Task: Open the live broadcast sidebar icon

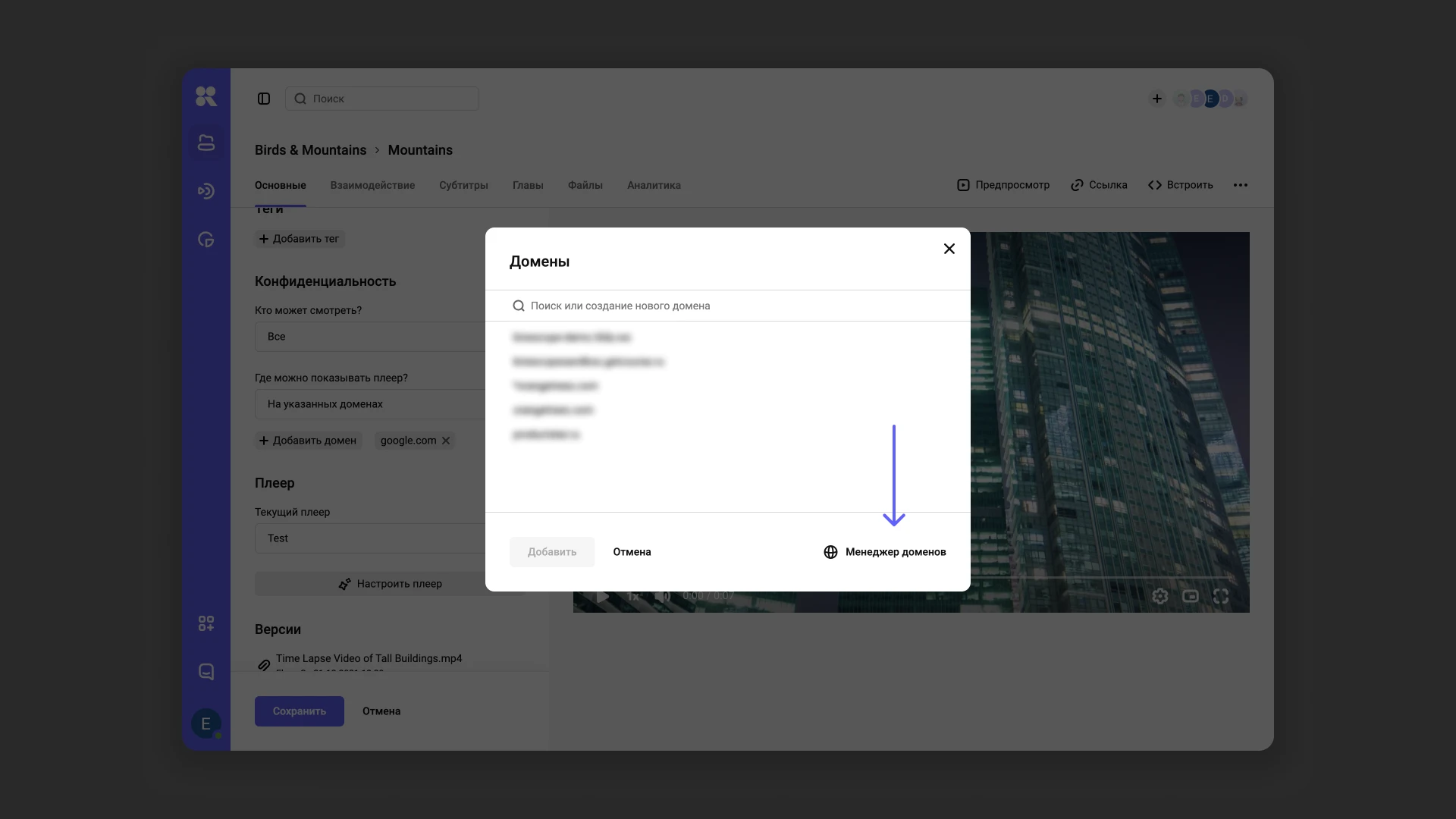Action: [x=206, y=191]
